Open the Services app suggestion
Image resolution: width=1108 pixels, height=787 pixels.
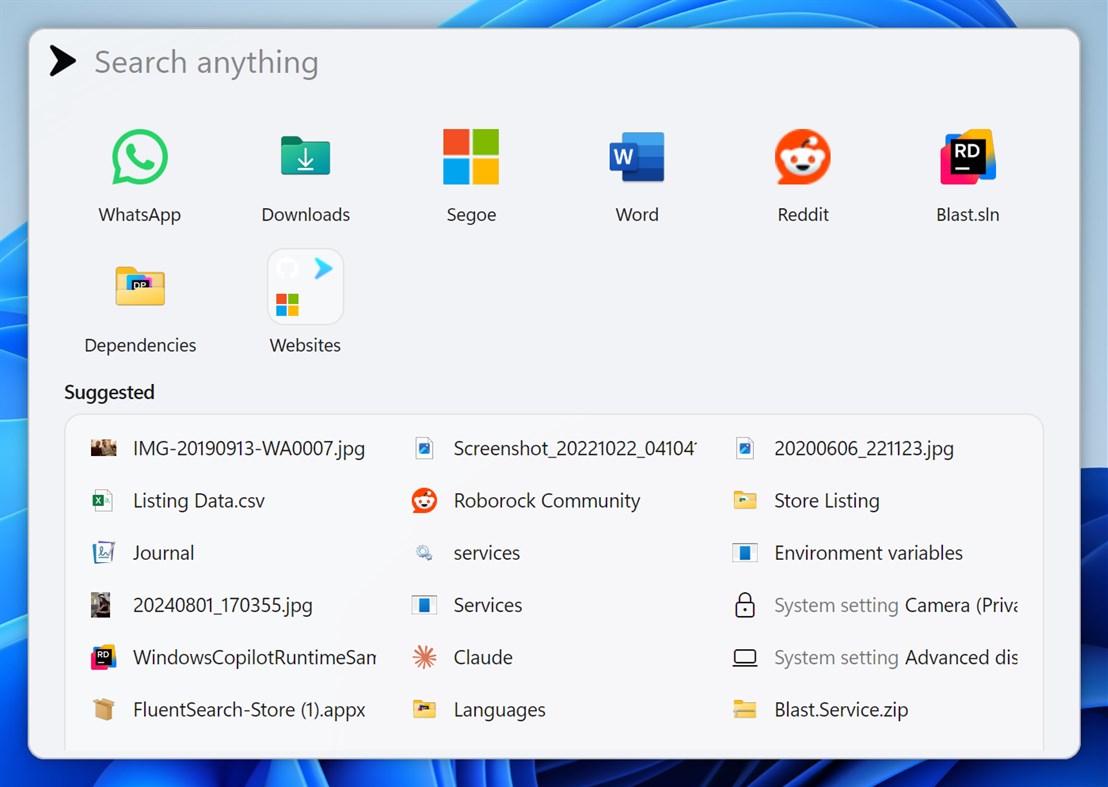pyautogui.click(x=488, y=605)
